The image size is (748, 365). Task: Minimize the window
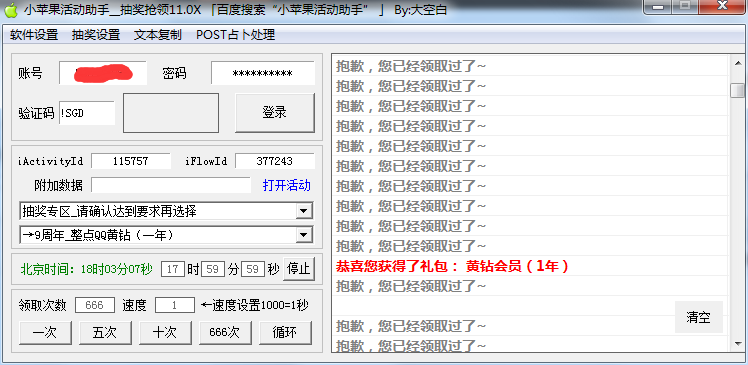658,6
